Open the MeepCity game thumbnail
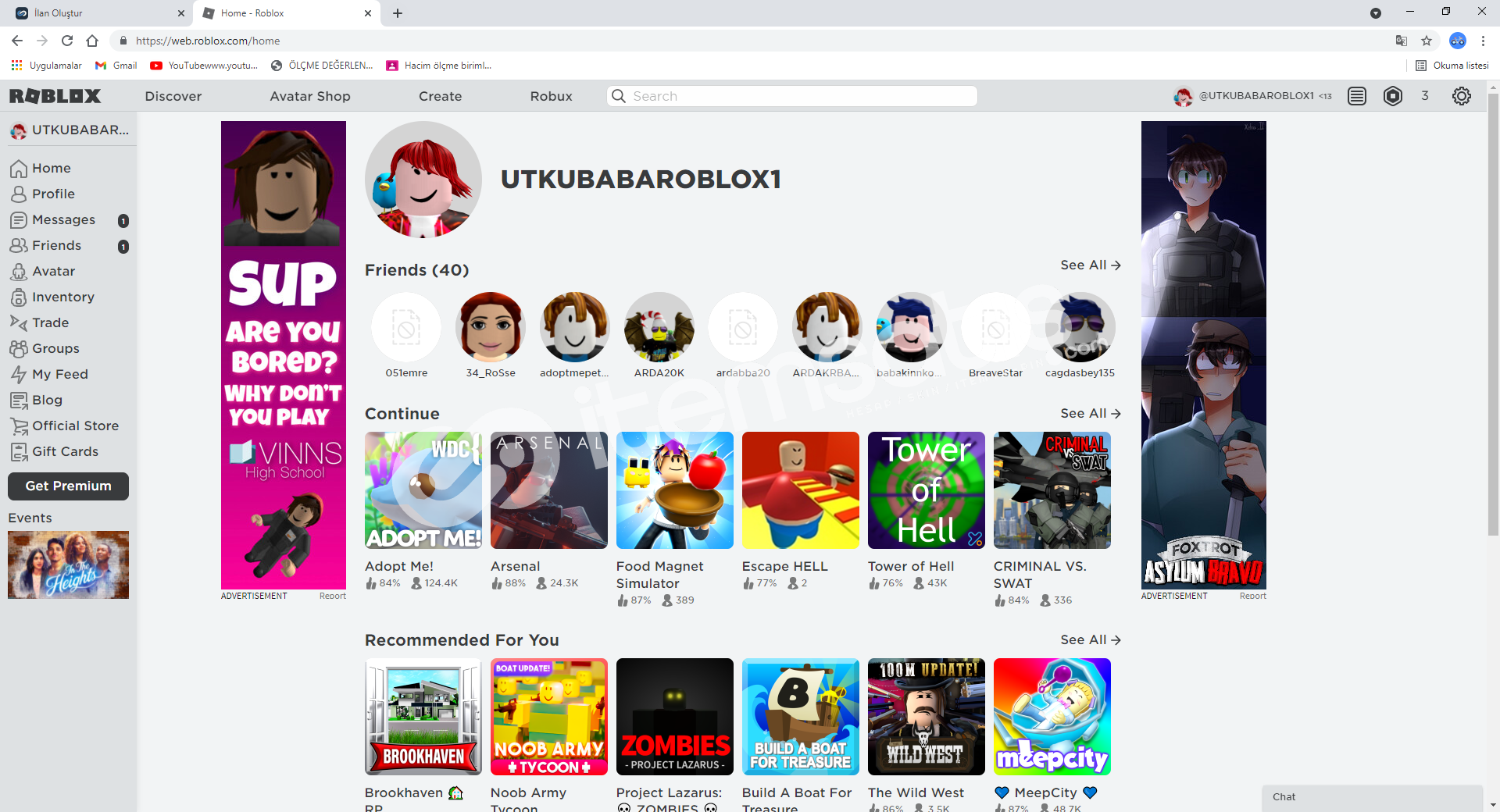This screenshot has width=1500, height=812. click(1052, 717)
